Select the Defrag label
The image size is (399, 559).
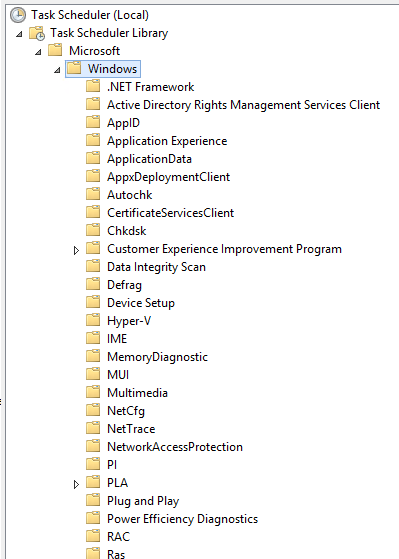(124, 285)
